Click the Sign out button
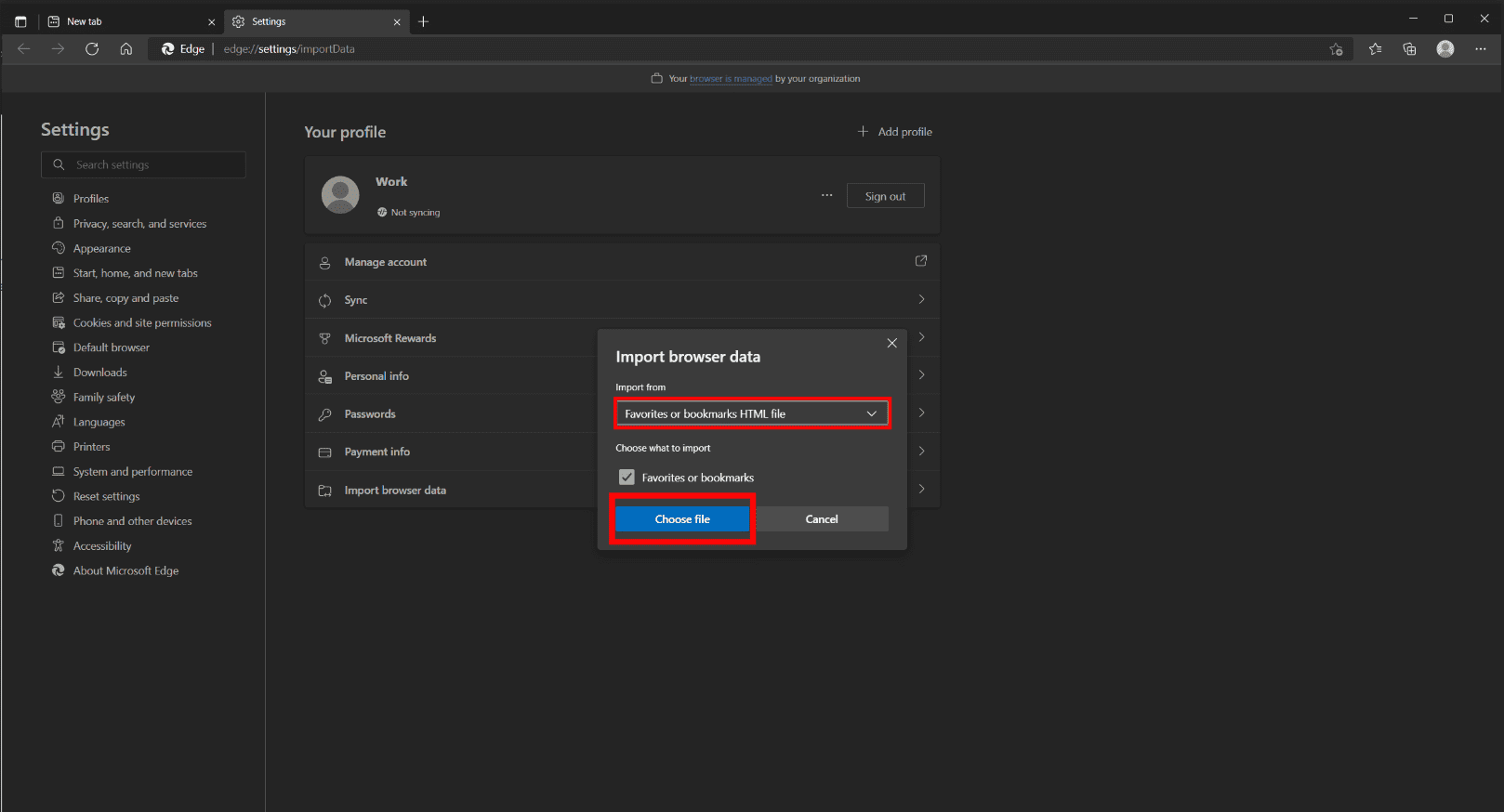 click(885, 196)
